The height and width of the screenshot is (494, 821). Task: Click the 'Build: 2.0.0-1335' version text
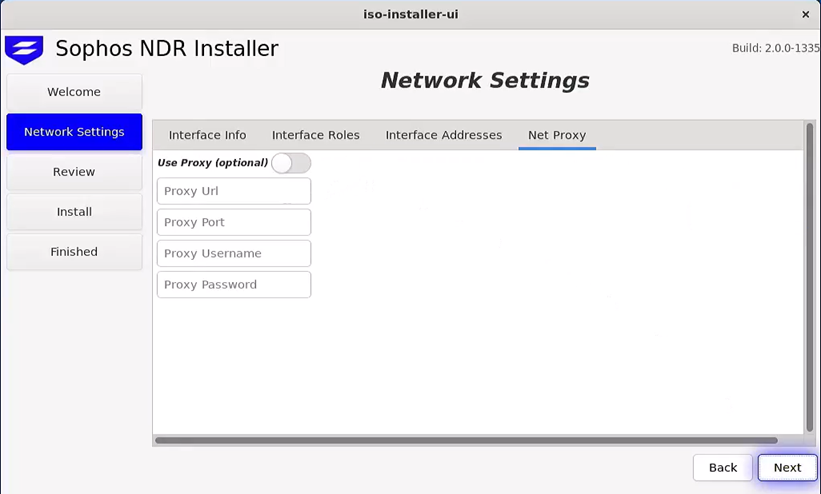coord(776,48)
